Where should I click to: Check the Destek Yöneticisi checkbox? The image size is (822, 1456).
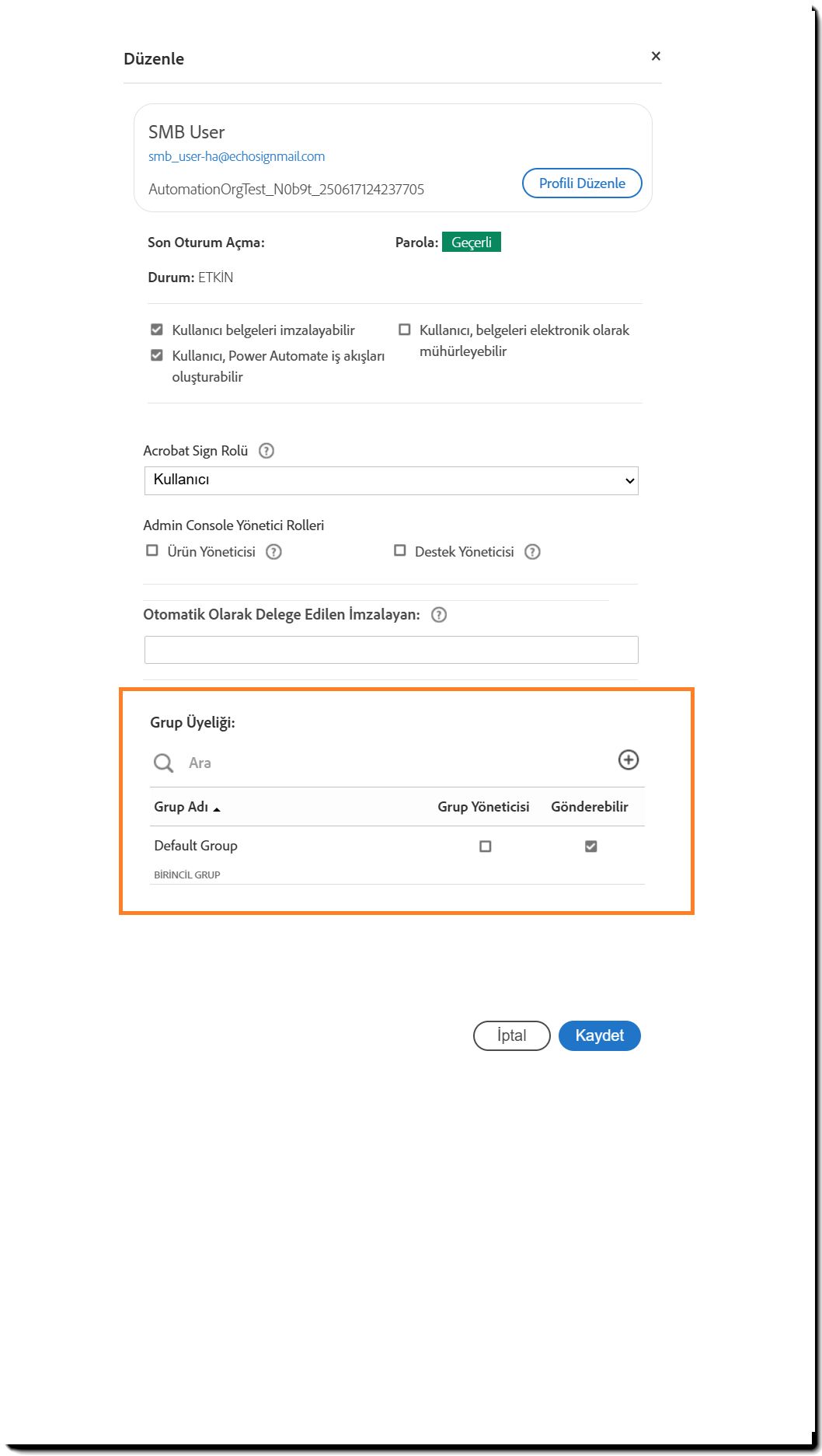click(400, 550)
